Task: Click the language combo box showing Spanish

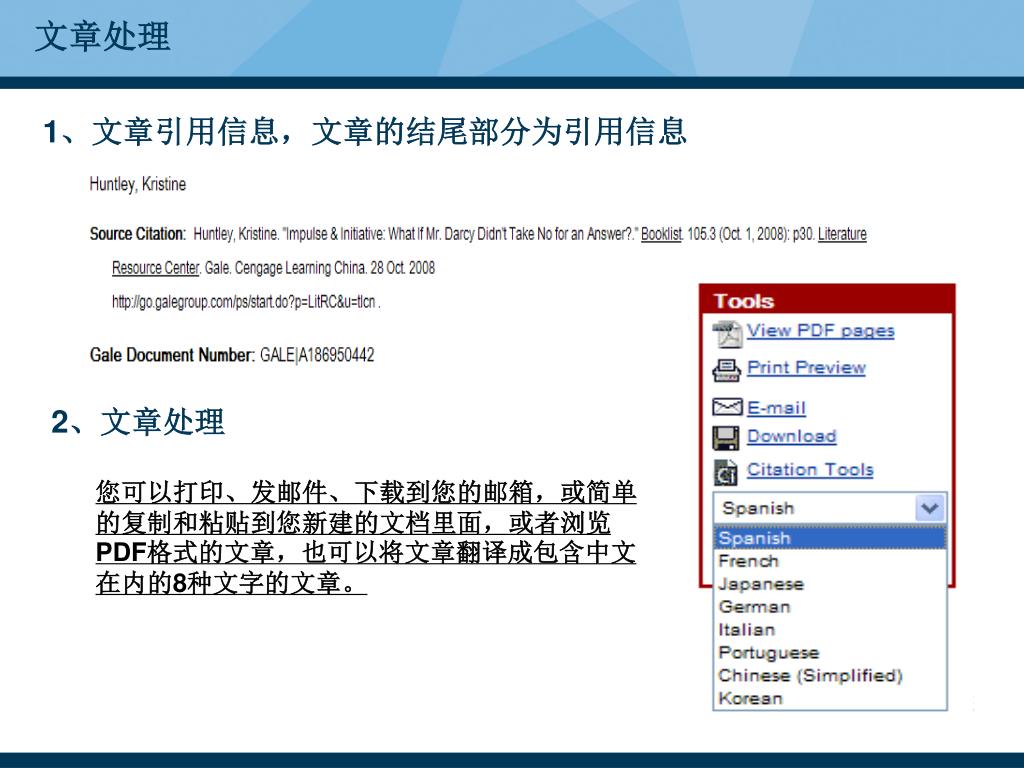Action: click(x=829, y=508)
